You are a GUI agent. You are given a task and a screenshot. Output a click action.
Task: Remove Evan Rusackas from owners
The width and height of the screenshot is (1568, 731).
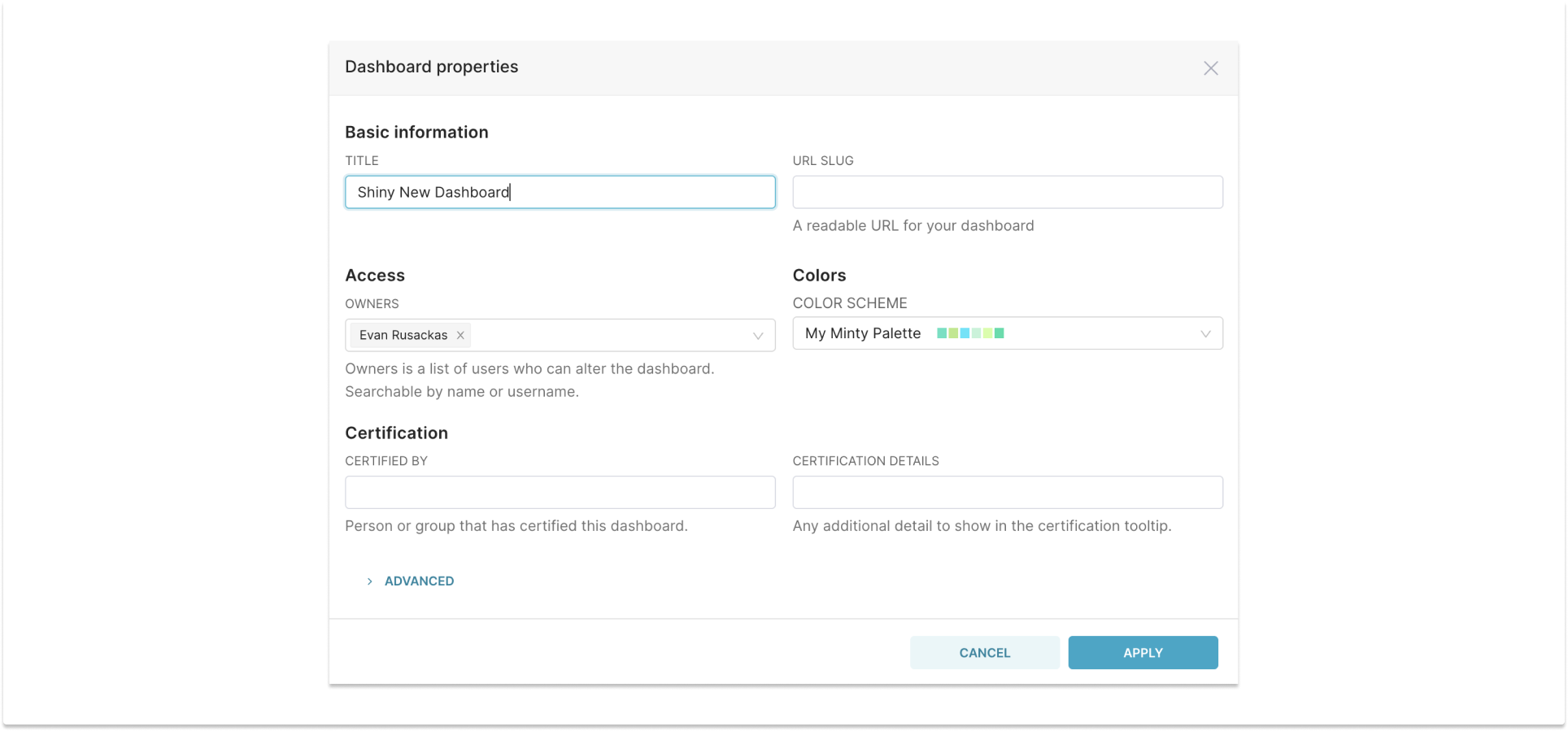(460, 335)
